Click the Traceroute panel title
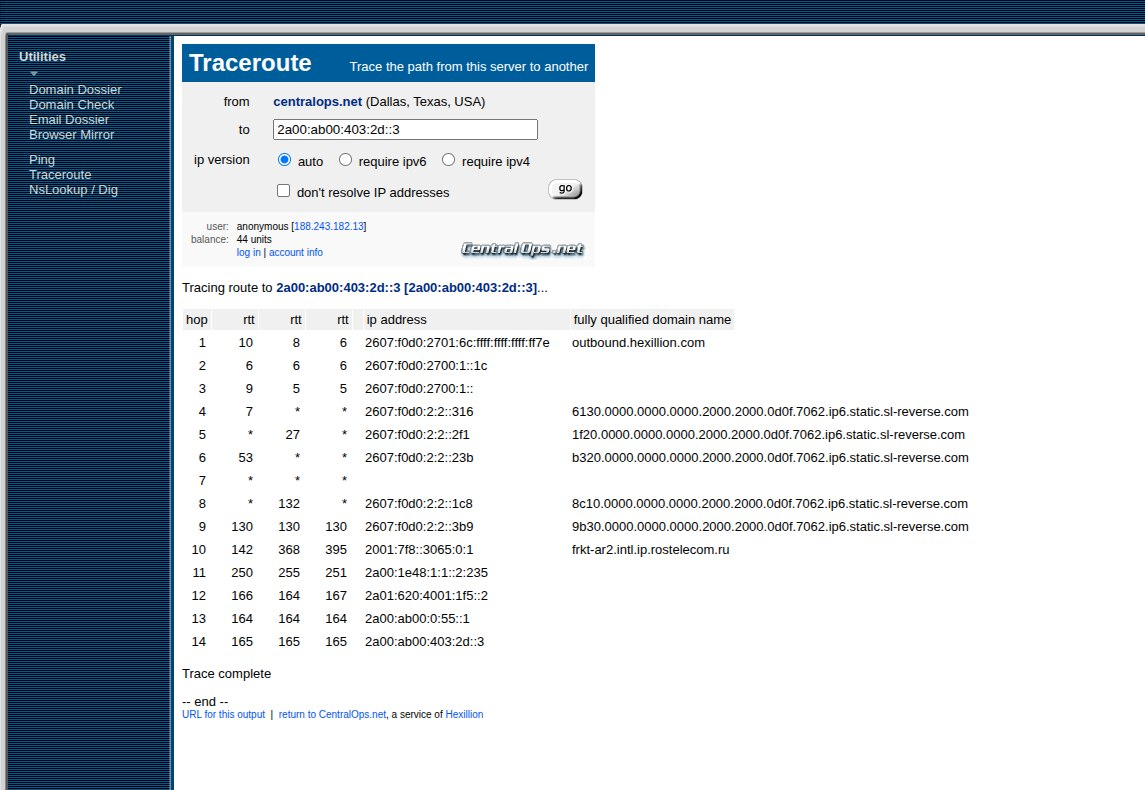 250,63
